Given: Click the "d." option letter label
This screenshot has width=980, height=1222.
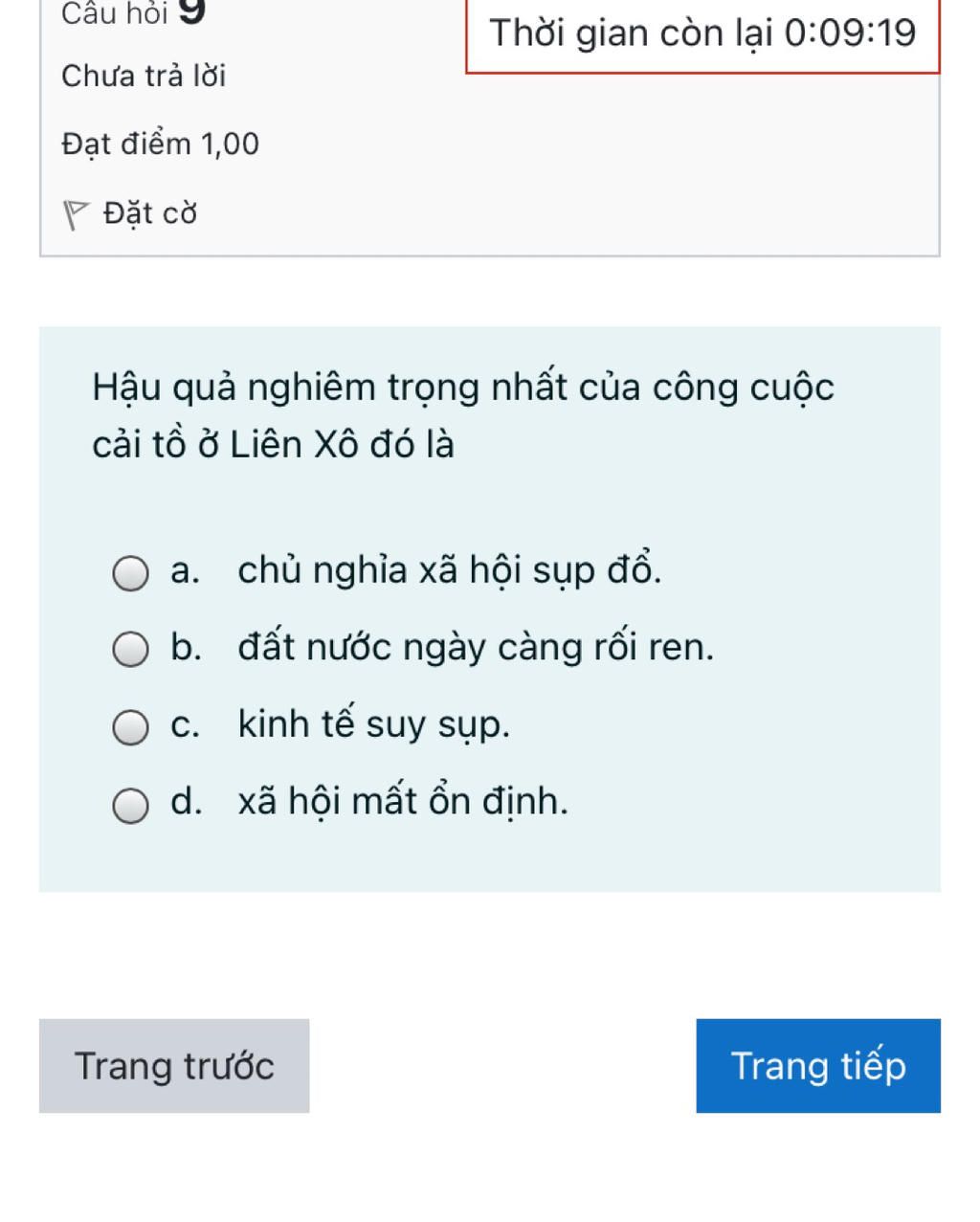Looking at the screenshot, I should (x=186, y=802).
